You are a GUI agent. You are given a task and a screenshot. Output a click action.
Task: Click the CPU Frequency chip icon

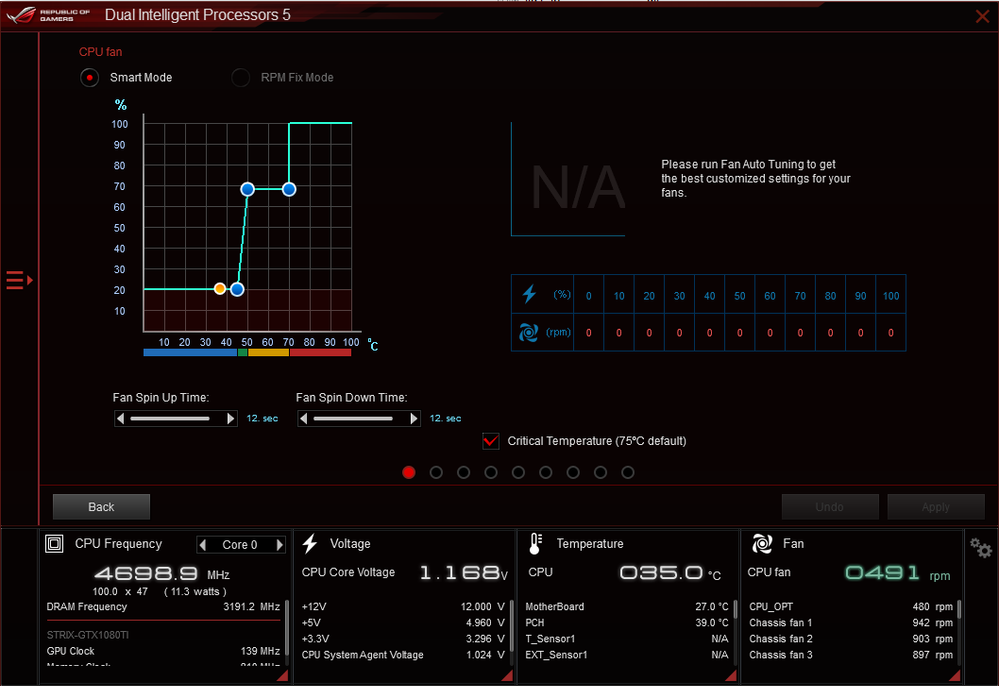pos(54,543)
